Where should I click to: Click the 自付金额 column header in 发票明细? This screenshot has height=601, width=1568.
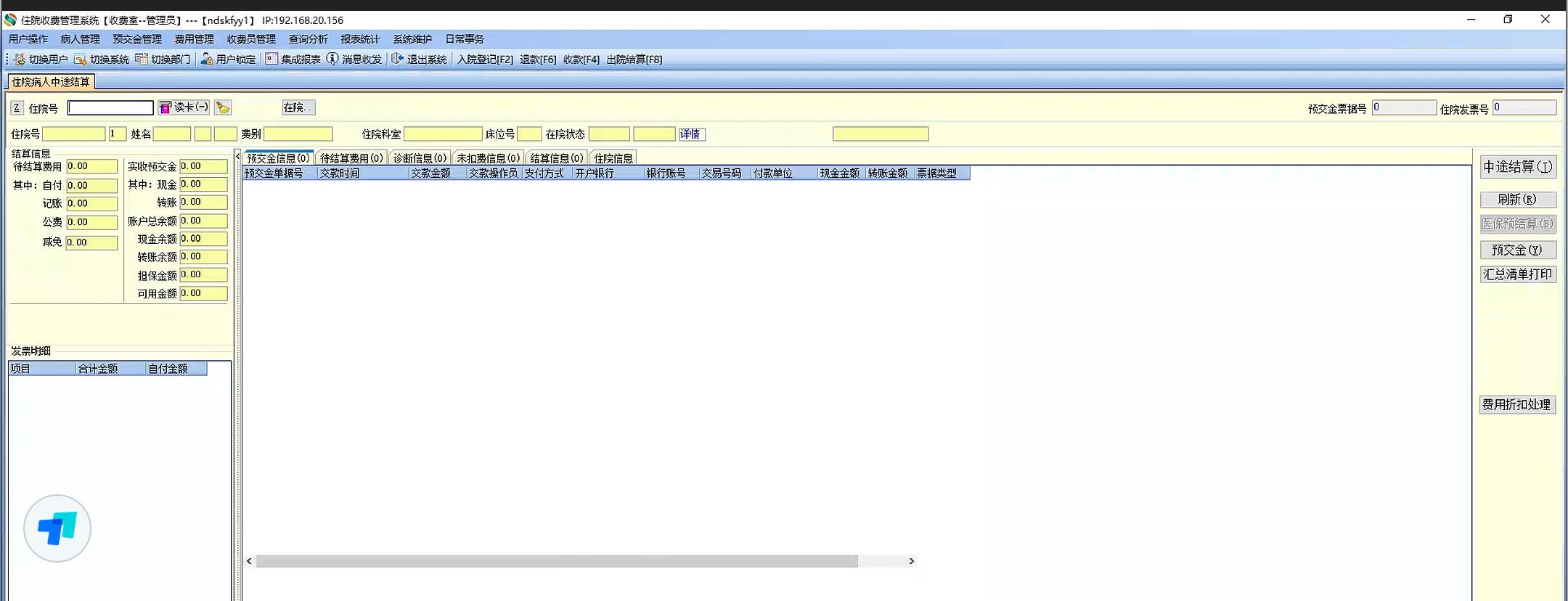[176, 369]
